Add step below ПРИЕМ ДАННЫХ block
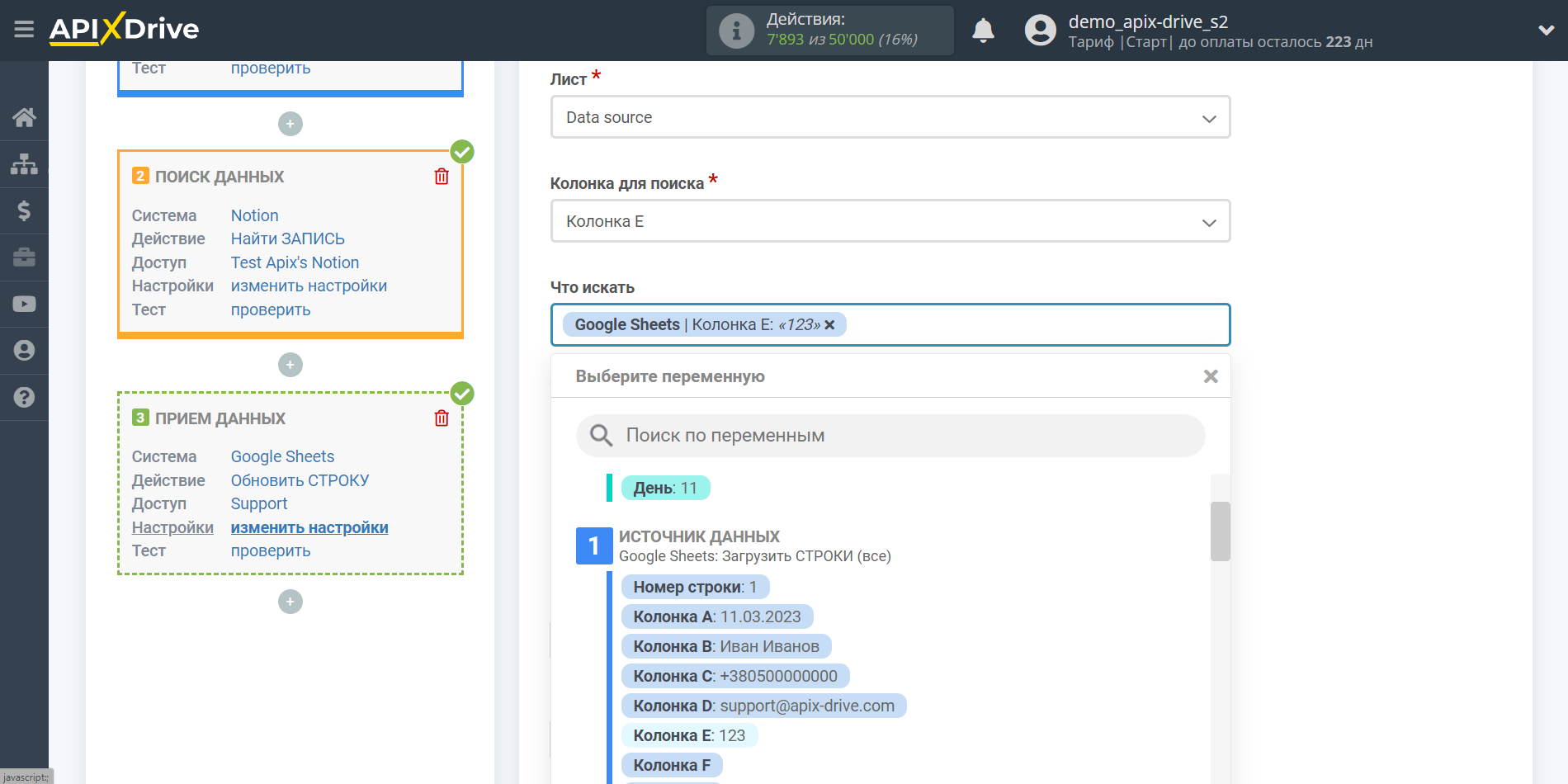 290,602
